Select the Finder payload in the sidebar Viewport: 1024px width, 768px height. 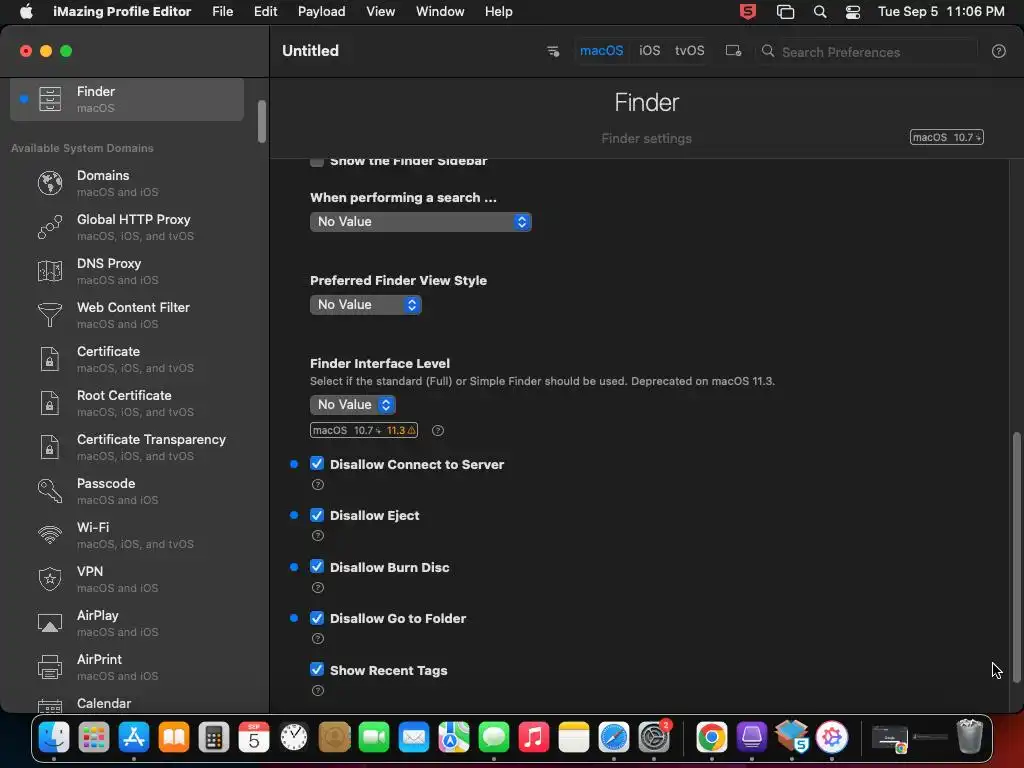(127, 99)
